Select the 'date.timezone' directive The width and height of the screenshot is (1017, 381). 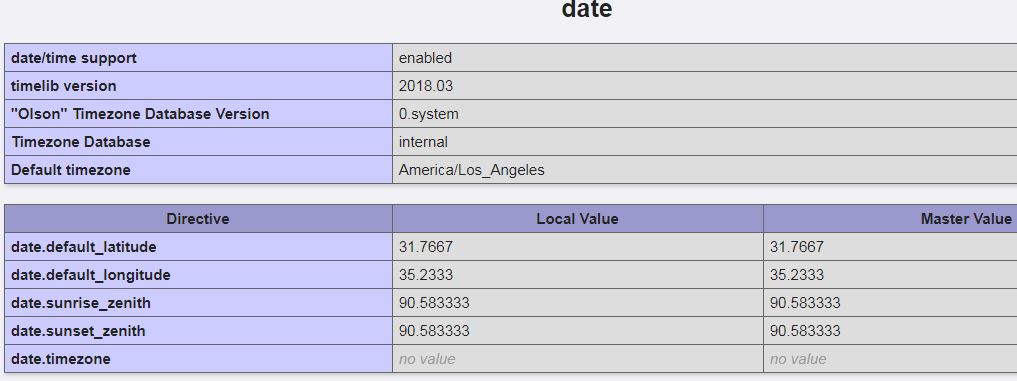click(61, 359)
